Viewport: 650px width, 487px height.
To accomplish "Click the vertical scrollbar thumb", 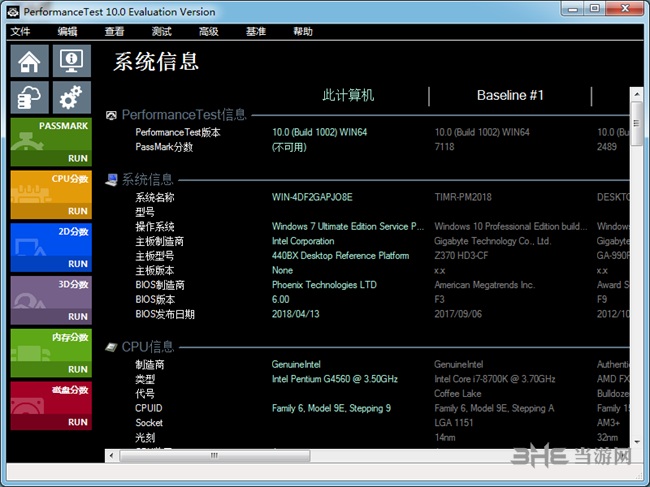I will (x=636, y=124).
